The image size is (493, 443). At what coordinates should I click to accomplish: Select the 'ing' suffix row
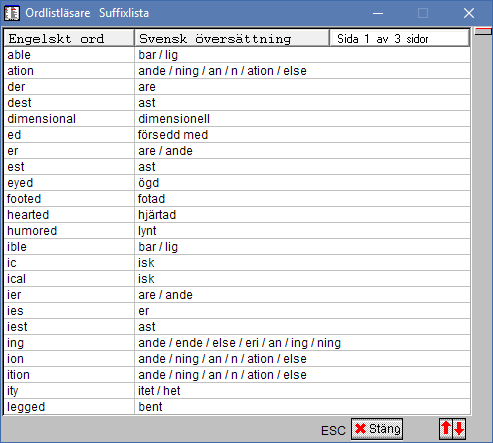coord(237,343)
